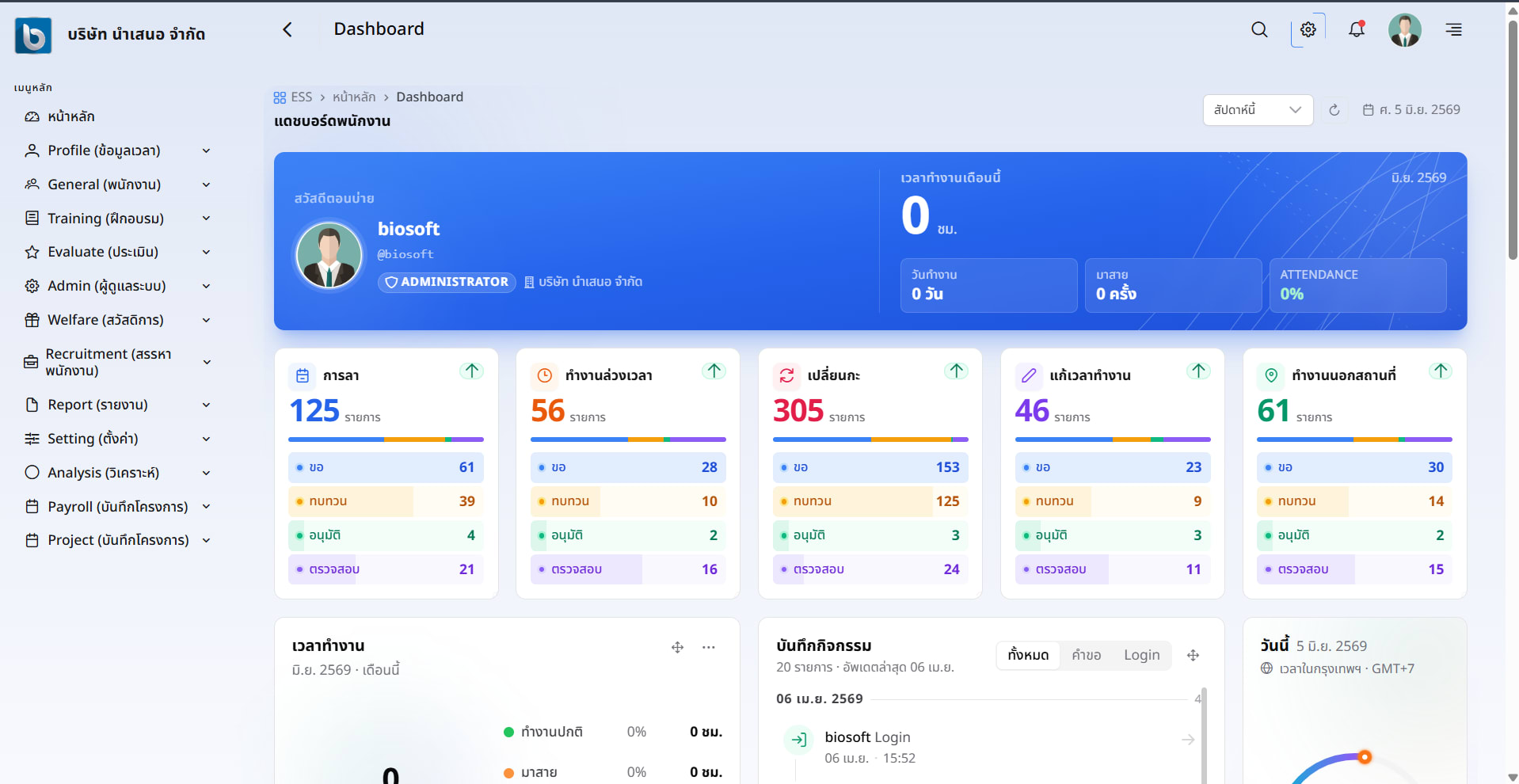Click the company logo at top left

33,35
